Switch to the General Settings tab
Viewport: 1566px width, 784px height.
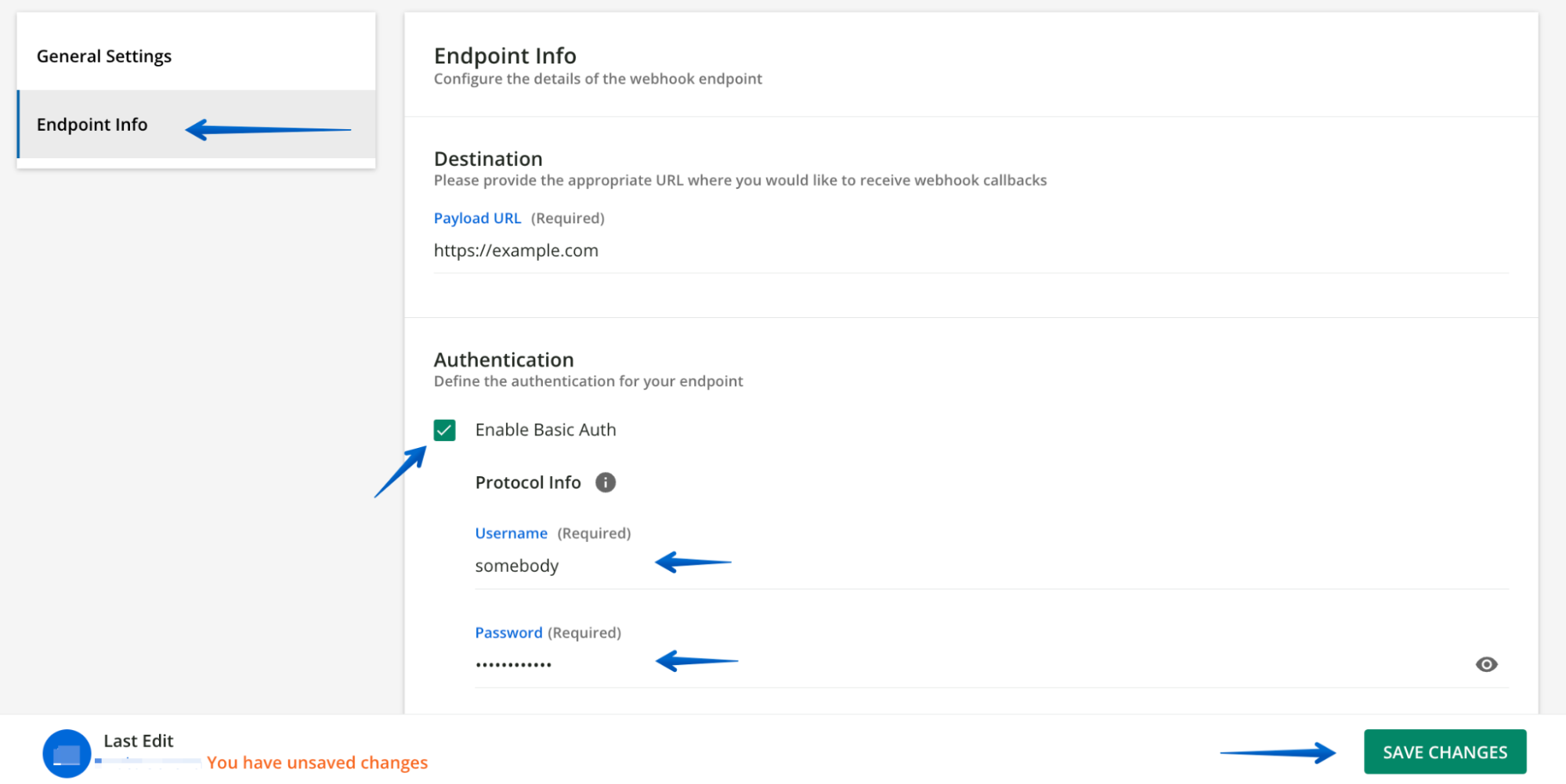point(104,56)
